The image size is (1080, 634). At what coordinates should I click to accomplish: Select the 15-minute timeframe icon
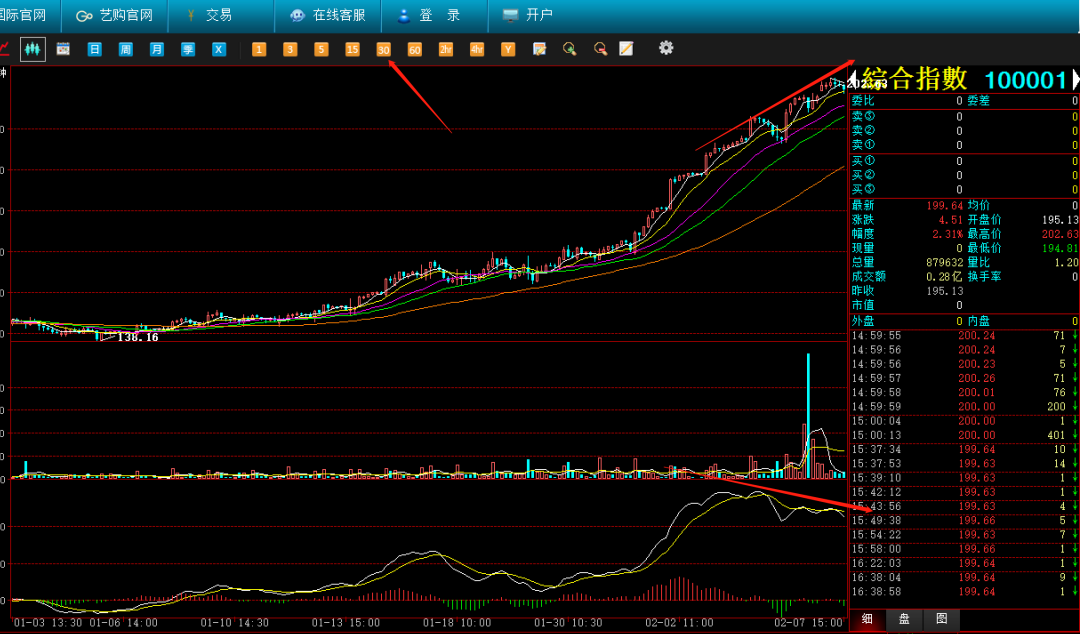[x=352, y=49]
